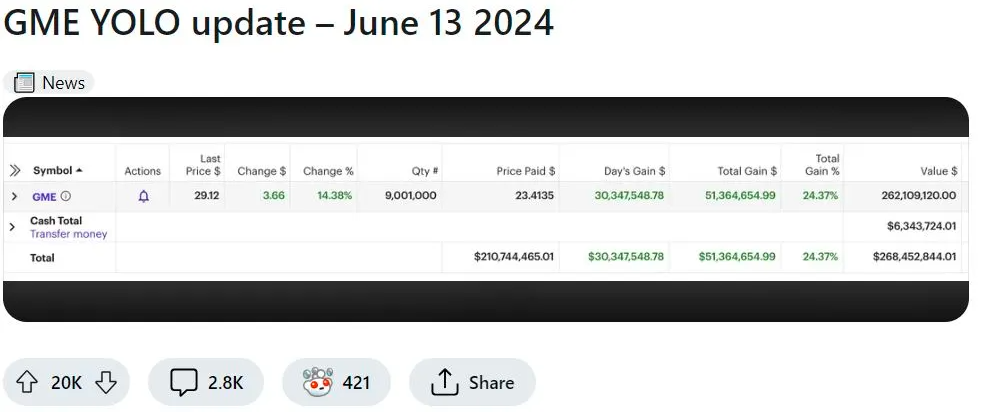Open the Transfer money link
Image resolution: width=983 pixels, height=412 pixels.
(68, 234)
